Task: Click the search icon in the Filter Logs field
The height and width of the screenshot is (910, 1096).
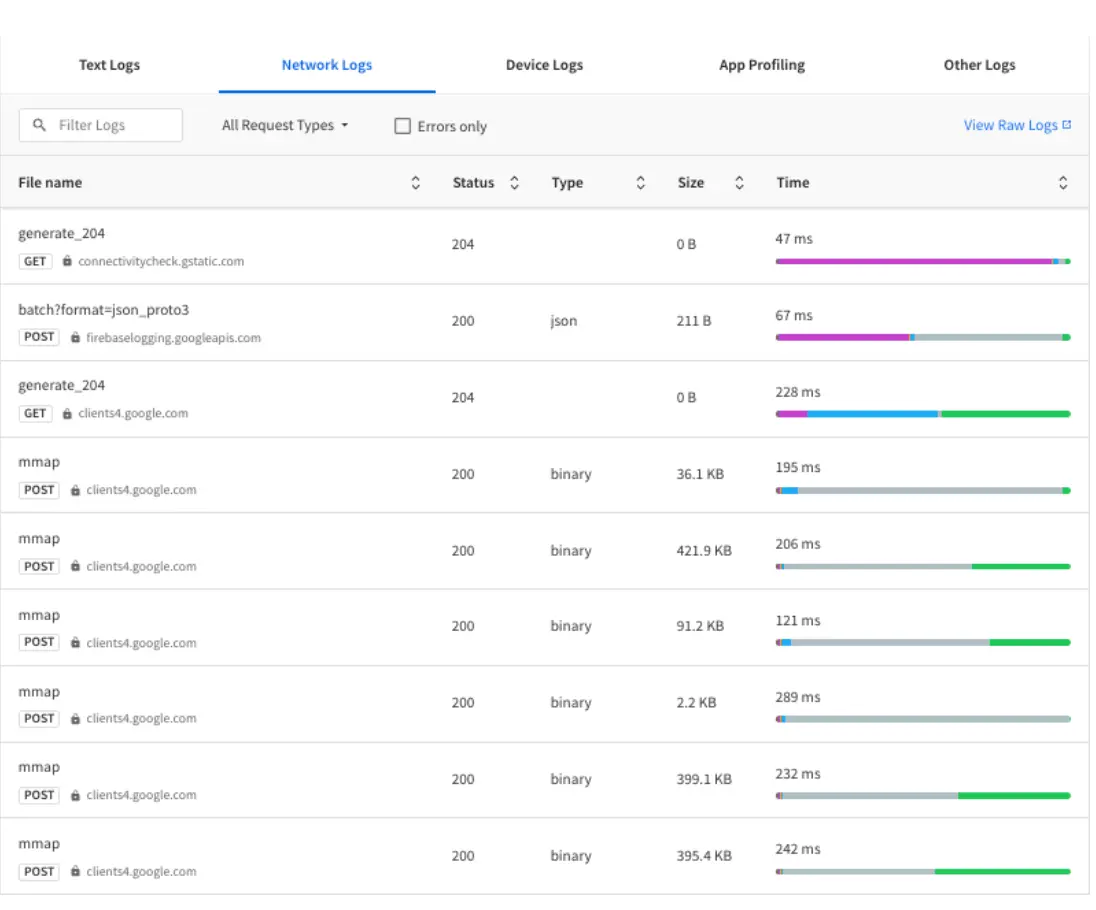Action: (39, 125)
